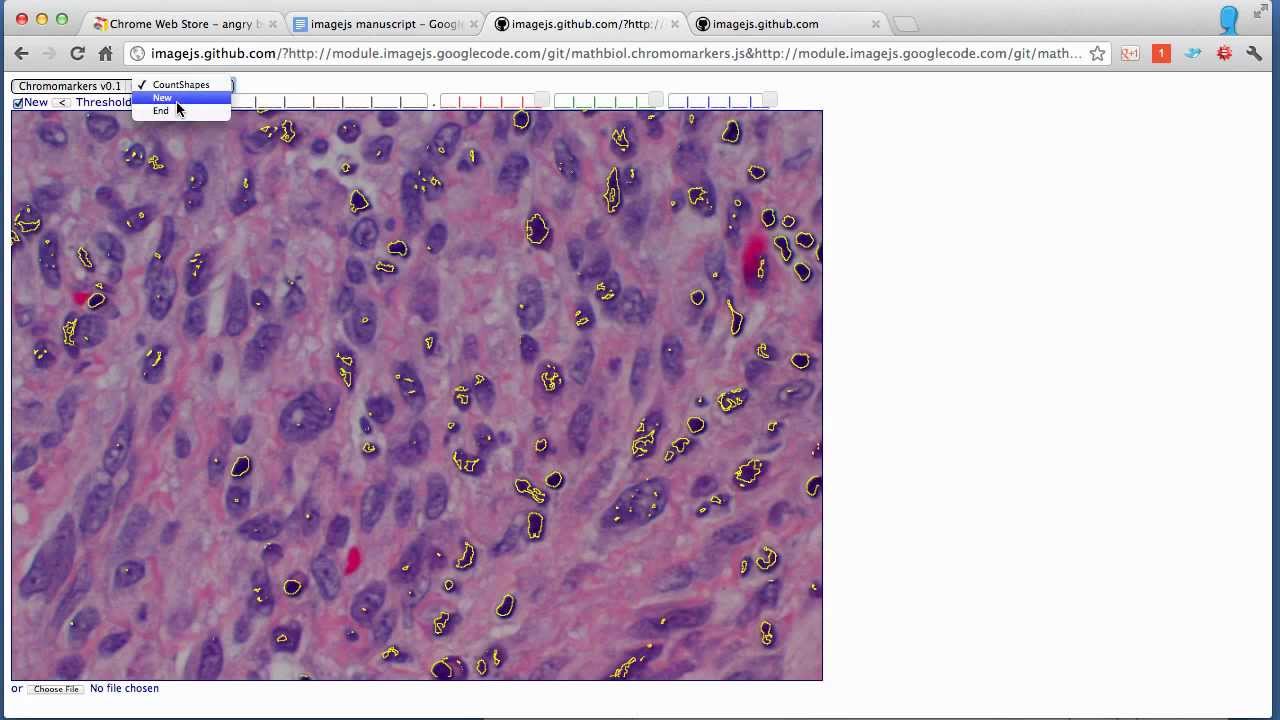This screenshot has width=1280, height=720.
Task: Open a new browser tab
Action: pos(904,24)
